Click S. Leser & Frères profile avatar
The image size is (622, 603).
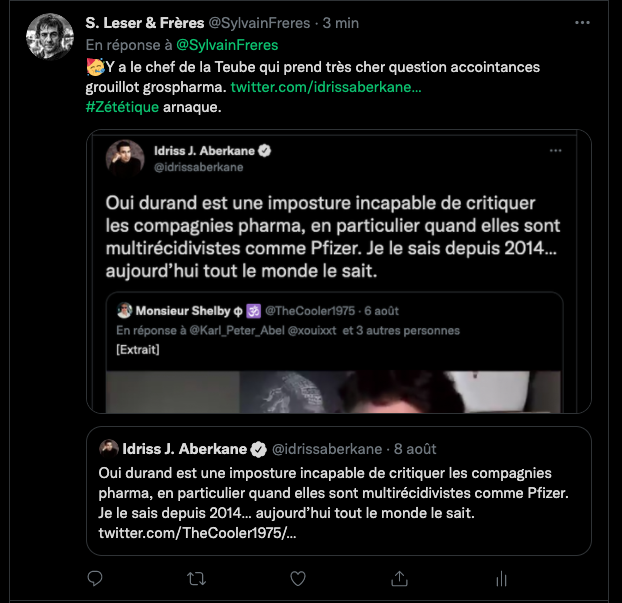click(x=49, y=37)
